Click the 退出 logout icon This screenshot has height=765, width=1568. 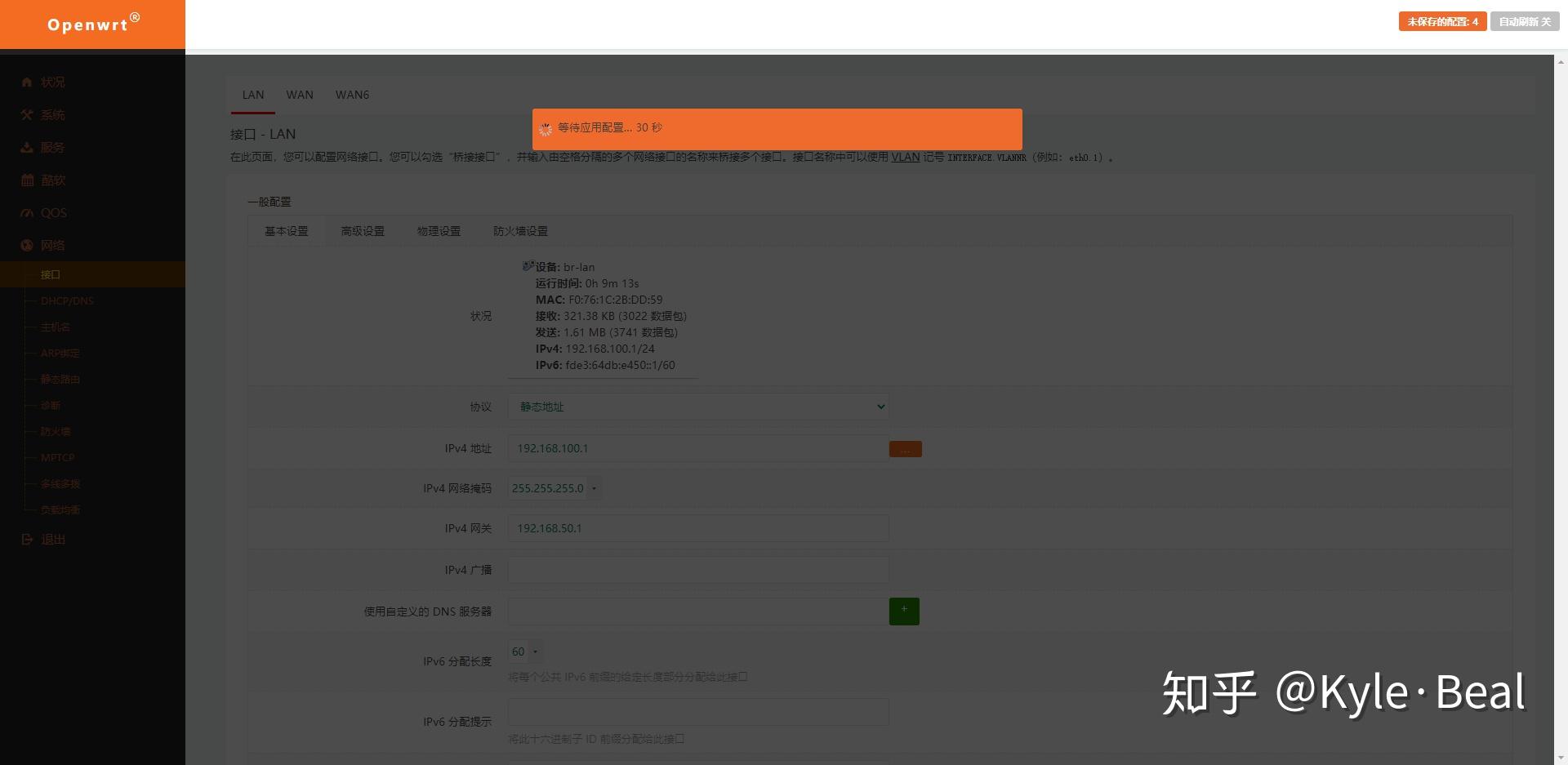(x=25, y=539)
